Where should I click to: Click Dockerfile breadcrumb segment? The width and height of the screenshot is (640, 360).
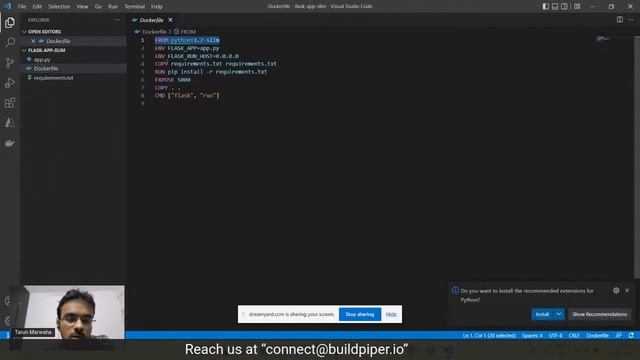(x=154, y=31)
